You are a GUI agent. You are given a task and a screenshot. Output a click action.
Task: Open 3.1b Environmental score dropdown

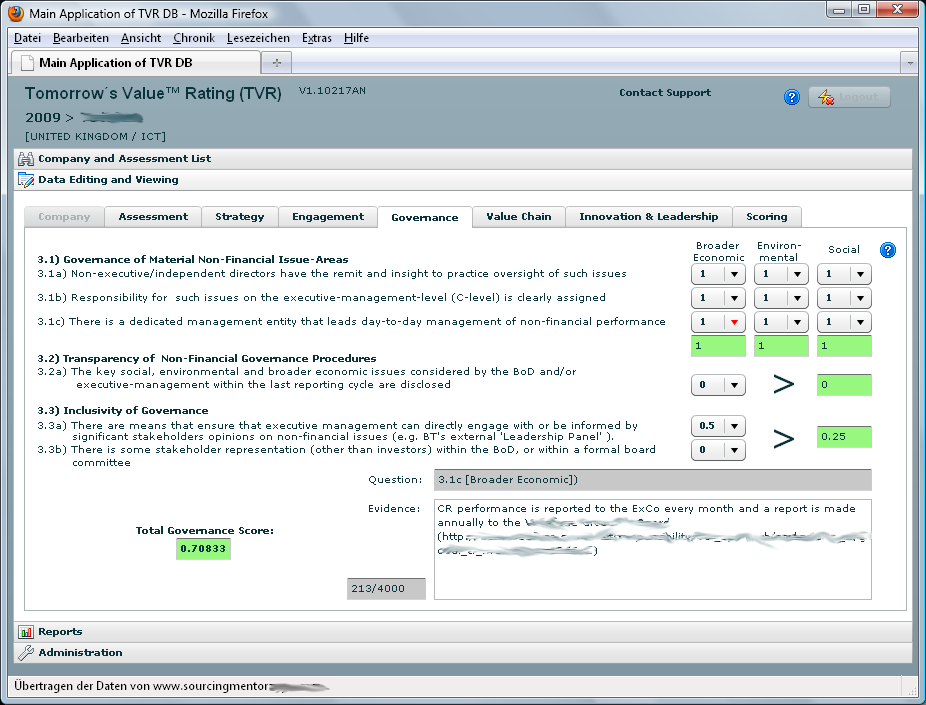click(x=796, y=298)
